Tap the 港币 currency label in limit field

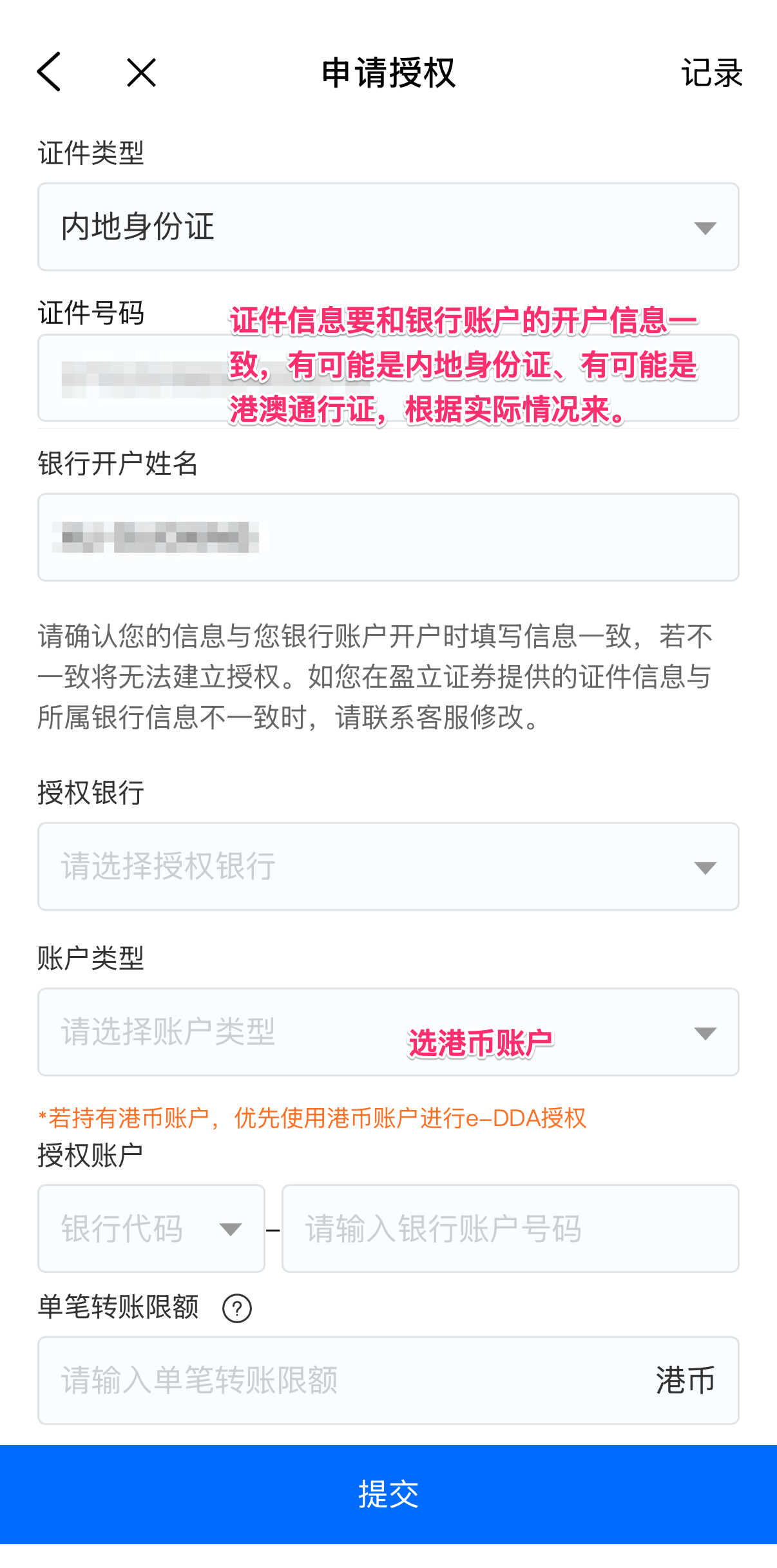[x=685, y=1381]
